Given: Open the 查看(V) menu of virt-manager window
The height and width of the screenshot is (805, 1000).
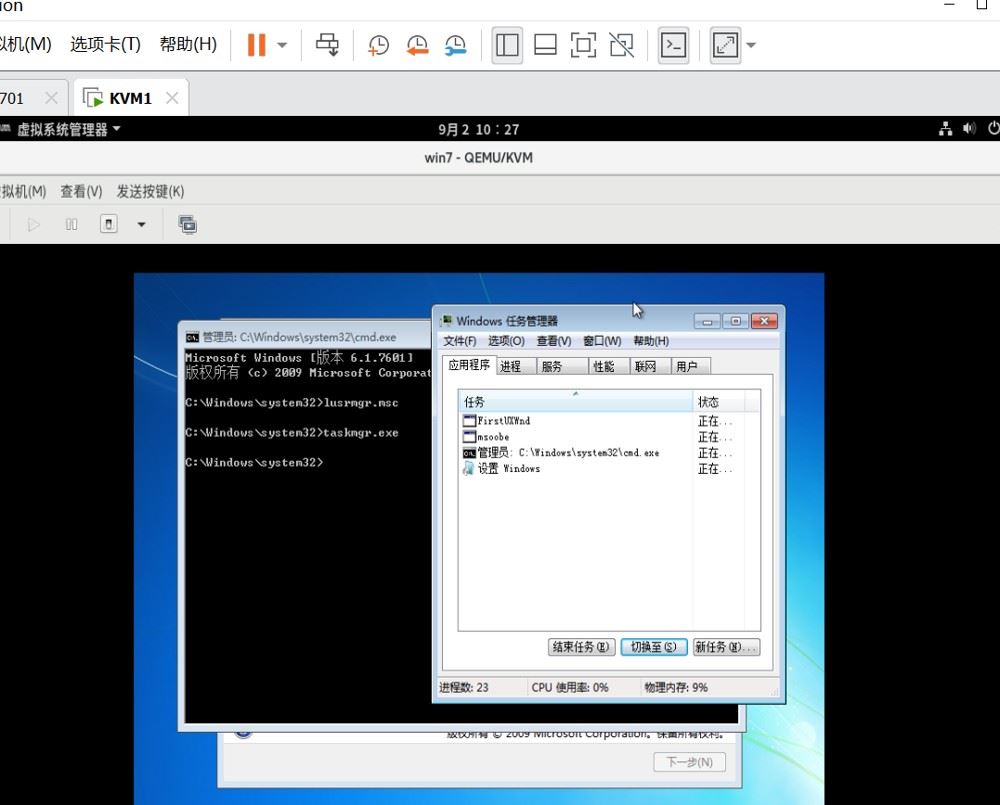Looking at the screenshot, I should (x=81, y=191).
